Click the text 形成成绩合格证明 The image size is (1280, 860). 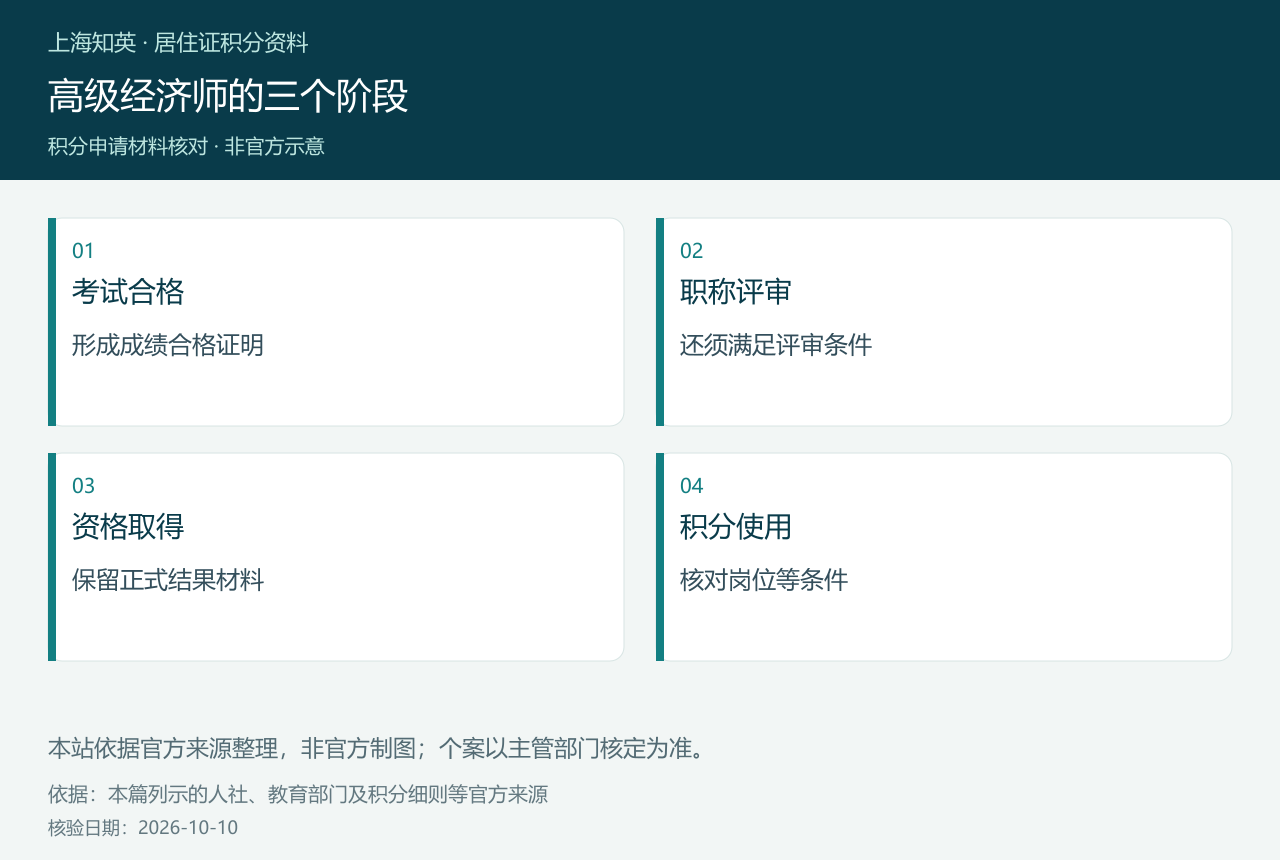pos(168,346)
